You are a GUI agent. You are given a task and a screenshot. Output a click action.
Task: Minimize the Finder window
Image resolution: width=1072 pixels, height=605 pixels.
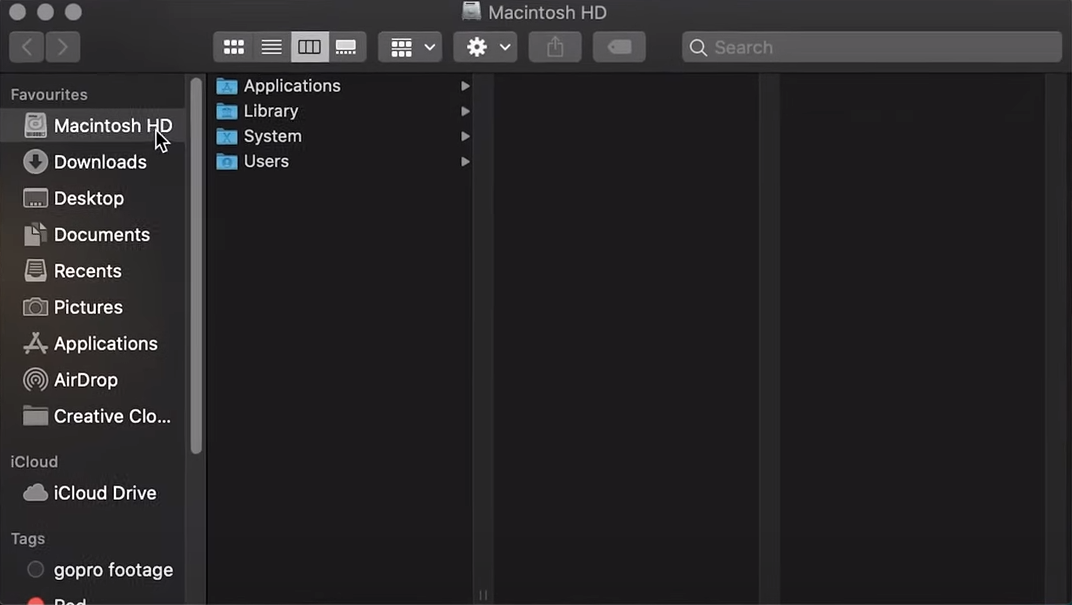pos(46,12)
